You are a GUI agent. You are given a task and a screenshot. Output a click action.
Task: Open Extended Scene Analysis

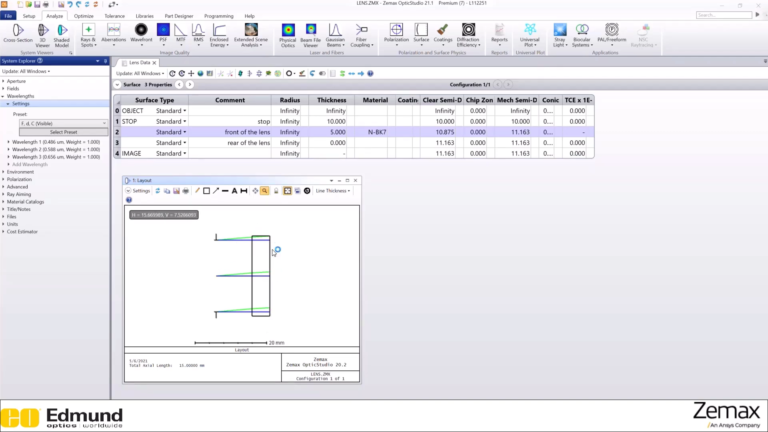[251, 35]
